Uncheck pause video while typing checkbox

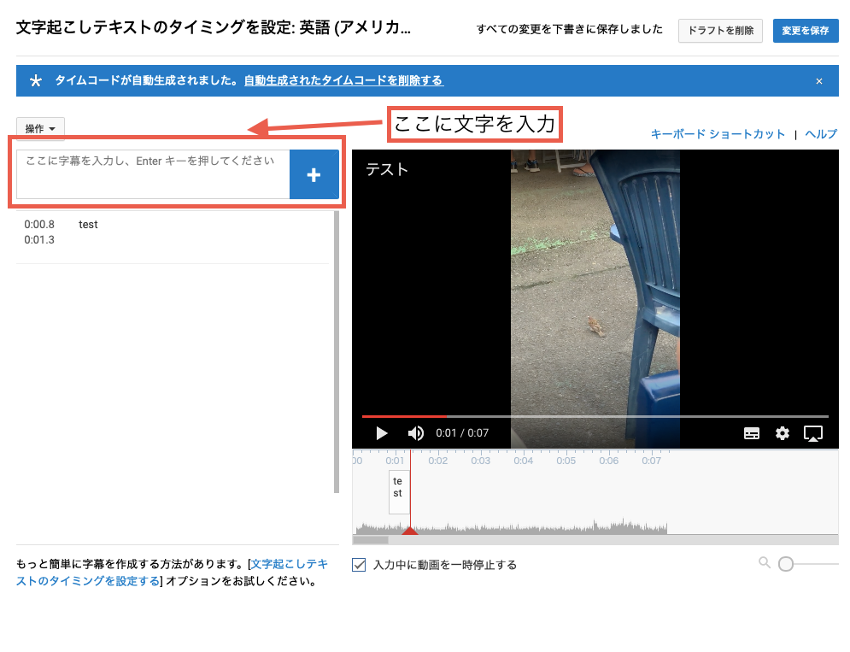pyautogui.click(x=360, y=565)
